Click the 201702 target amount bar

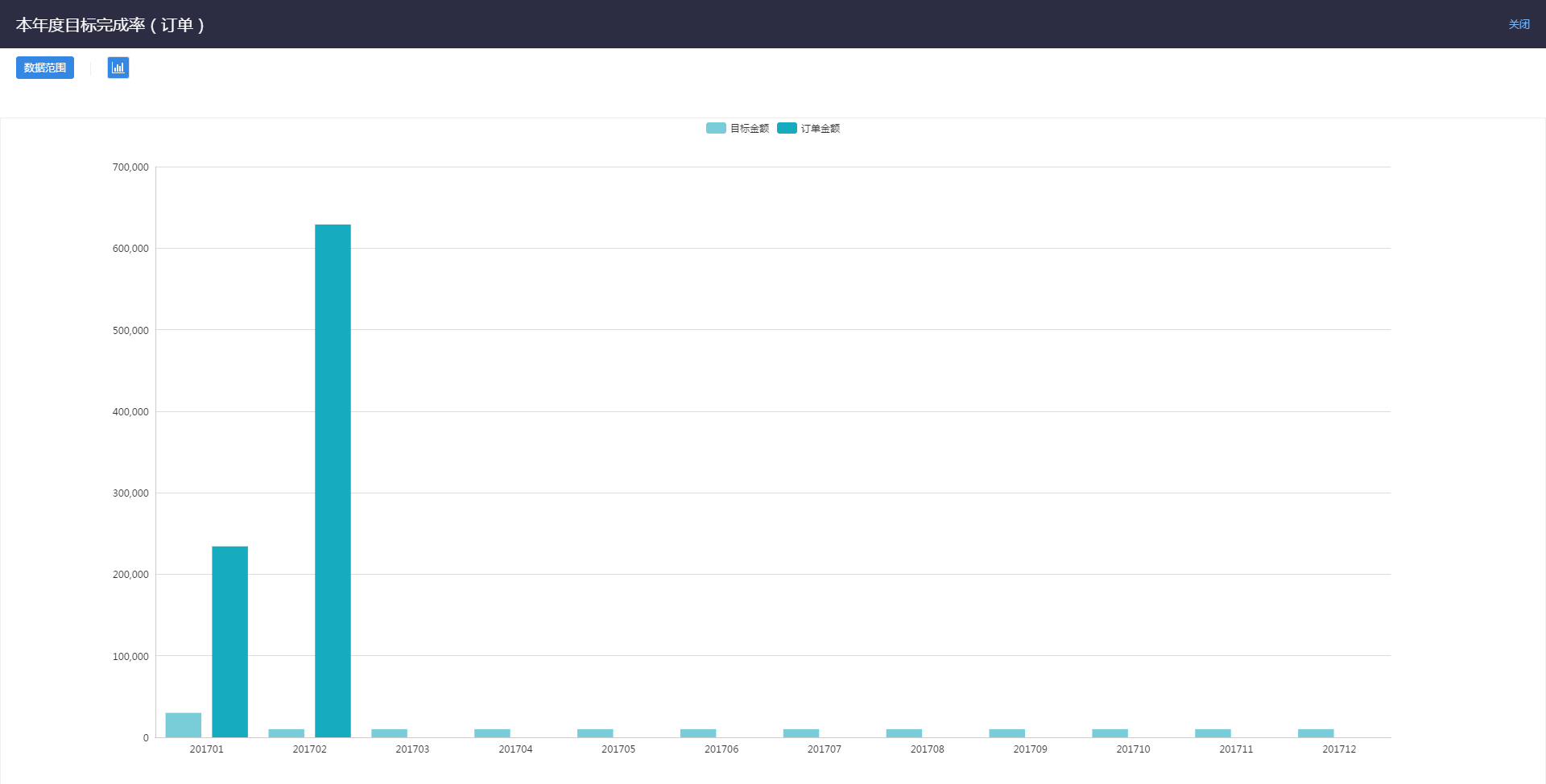click(x=287, y=733)
